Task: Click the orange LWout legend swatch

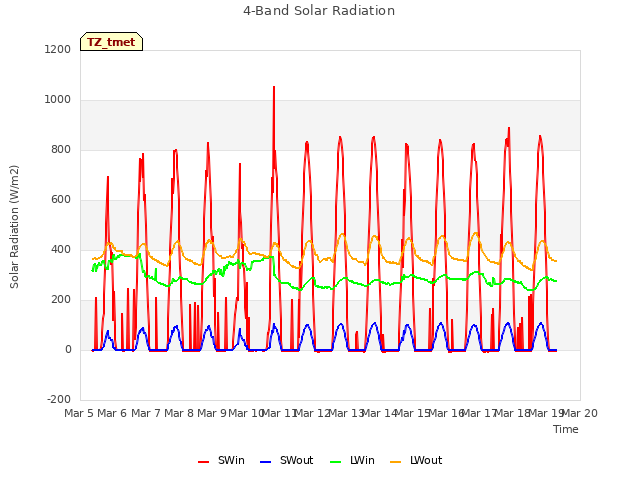Action: coord(396,462)
